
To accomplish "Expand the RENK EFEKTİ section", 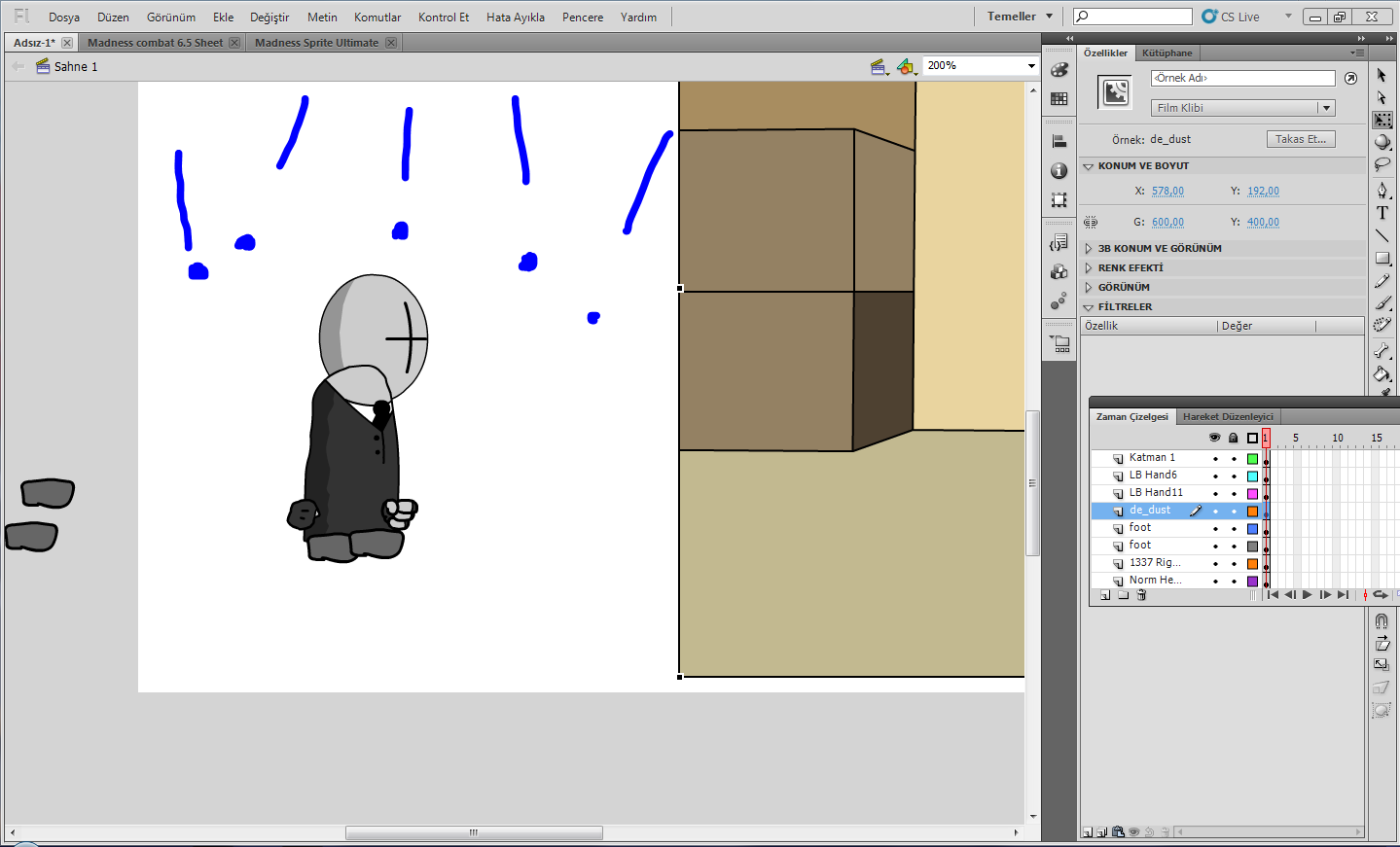I will [x=1089, y=268].
